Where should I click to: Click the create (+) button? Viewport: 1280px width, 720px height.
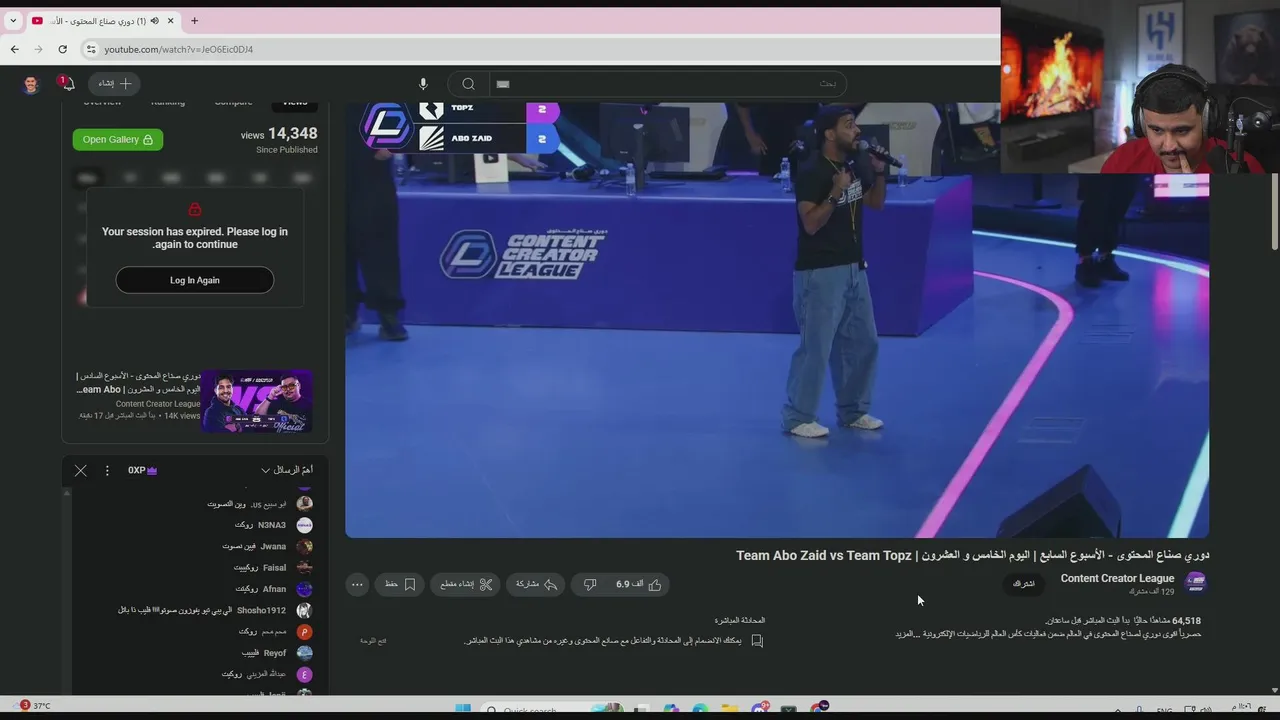click(115, 84)
